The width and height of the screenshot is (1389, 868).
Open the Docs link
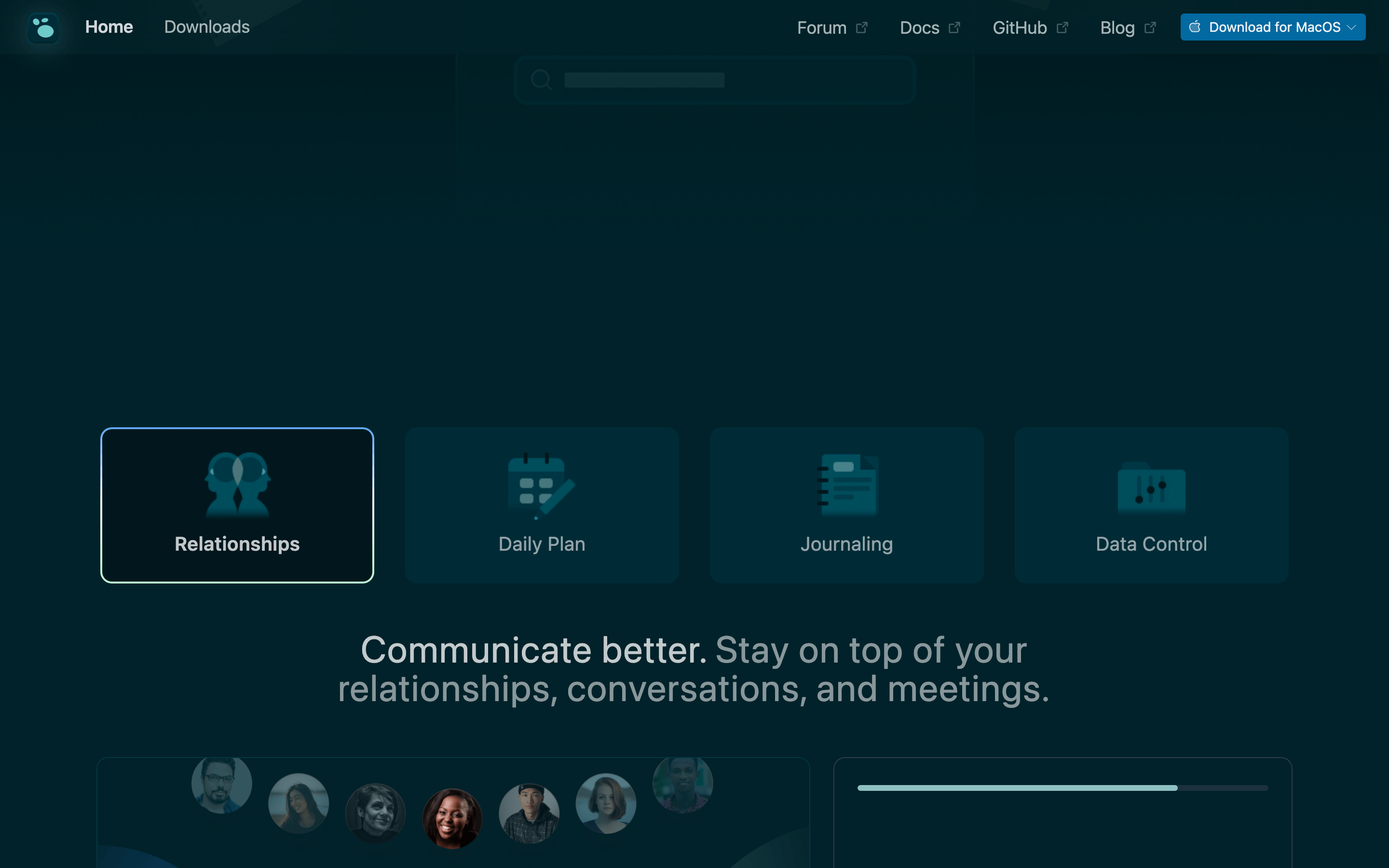click(919, 27)
